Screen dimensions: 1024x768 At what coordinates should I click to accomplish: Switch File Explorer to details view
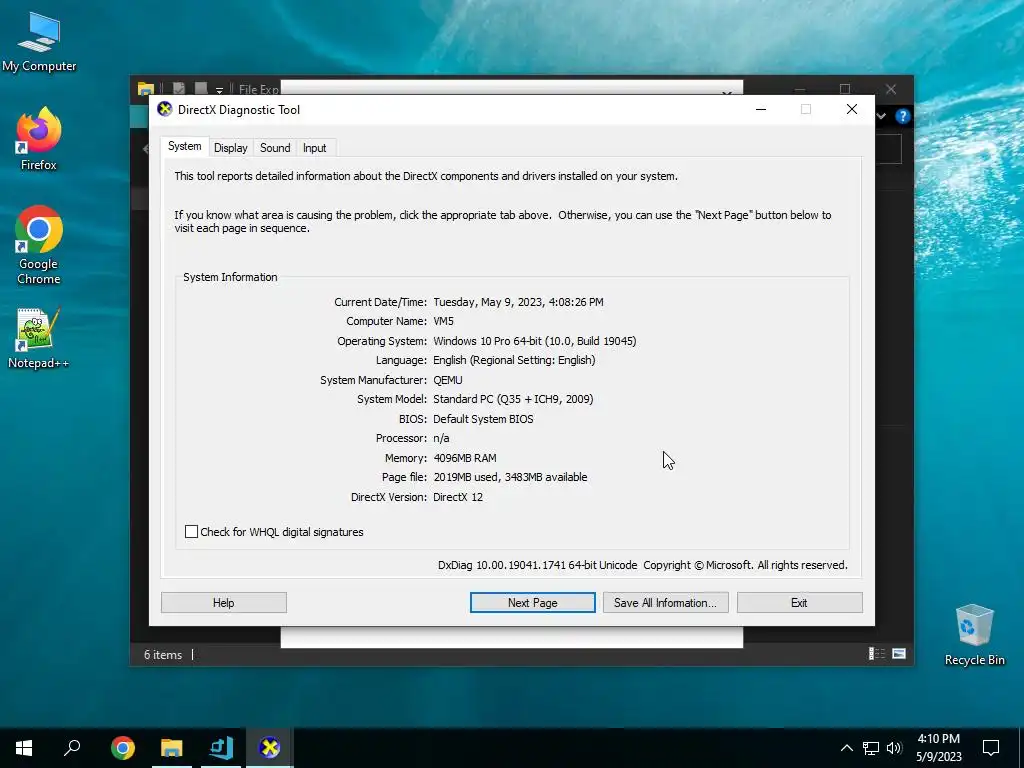click(876, 654)
